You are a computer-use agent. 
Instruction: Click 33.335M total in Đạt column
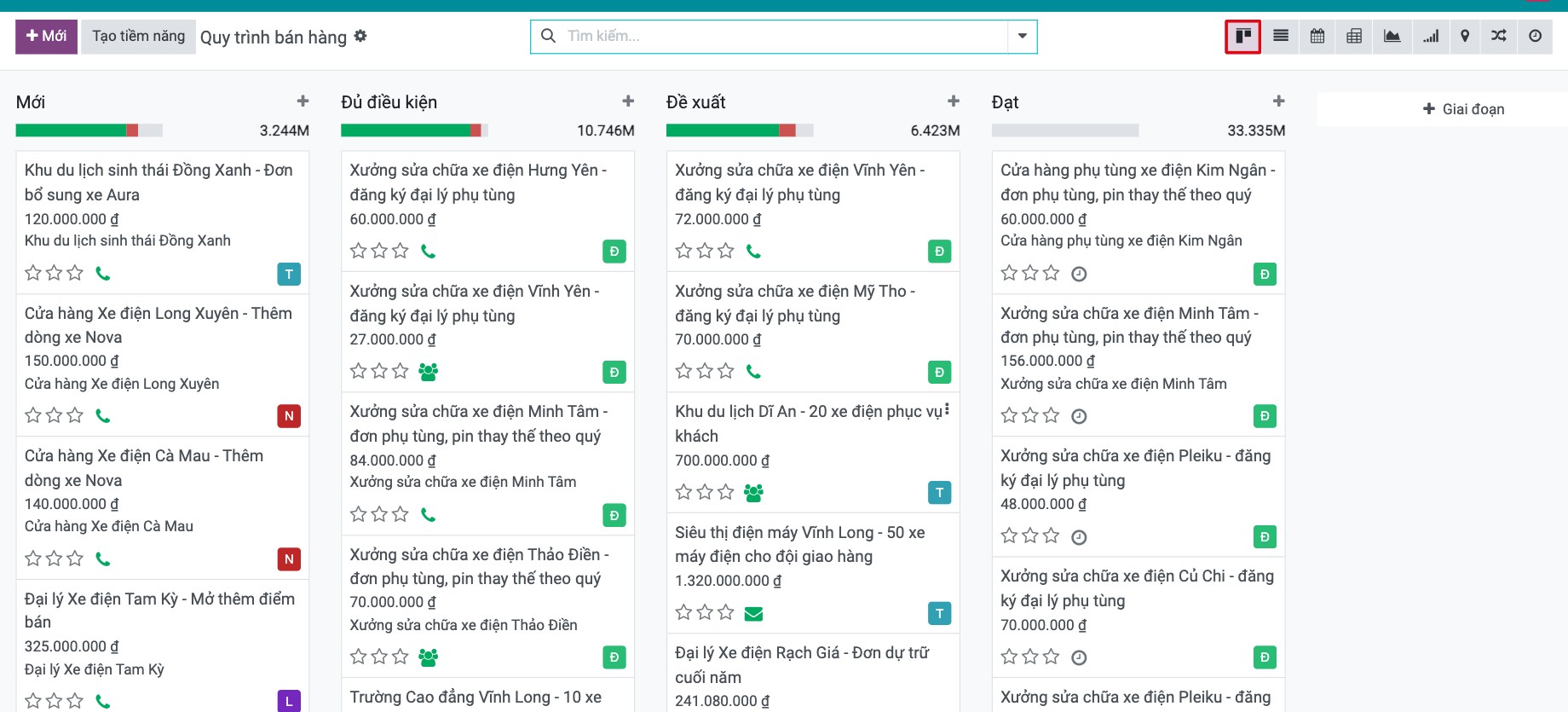(1256, 130)
